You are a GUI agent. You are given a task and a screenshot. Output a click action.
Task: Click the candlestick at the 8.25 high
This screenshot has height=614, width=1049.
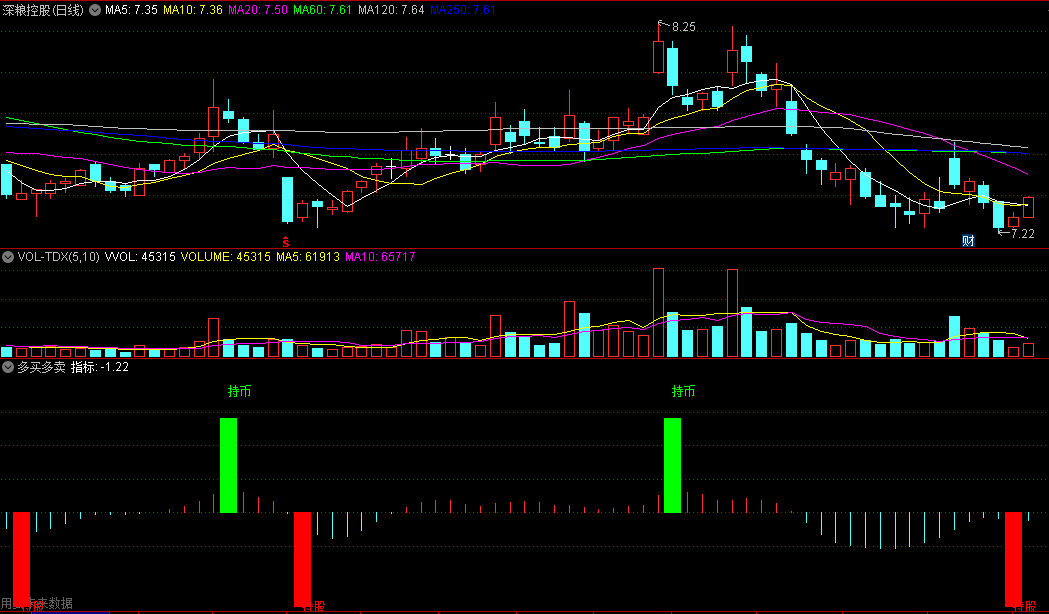658,57
